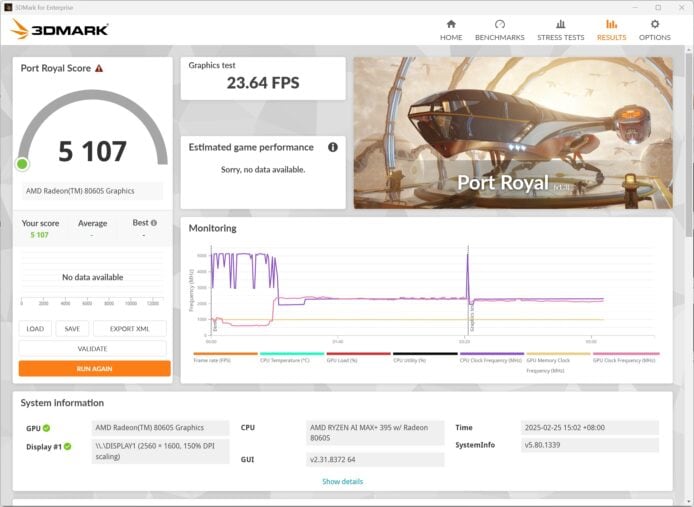The width and height of the screenshot is (694, 507).
Task: Toggle the CPU Utility (%) legend swatch
Action: (425, 354)
